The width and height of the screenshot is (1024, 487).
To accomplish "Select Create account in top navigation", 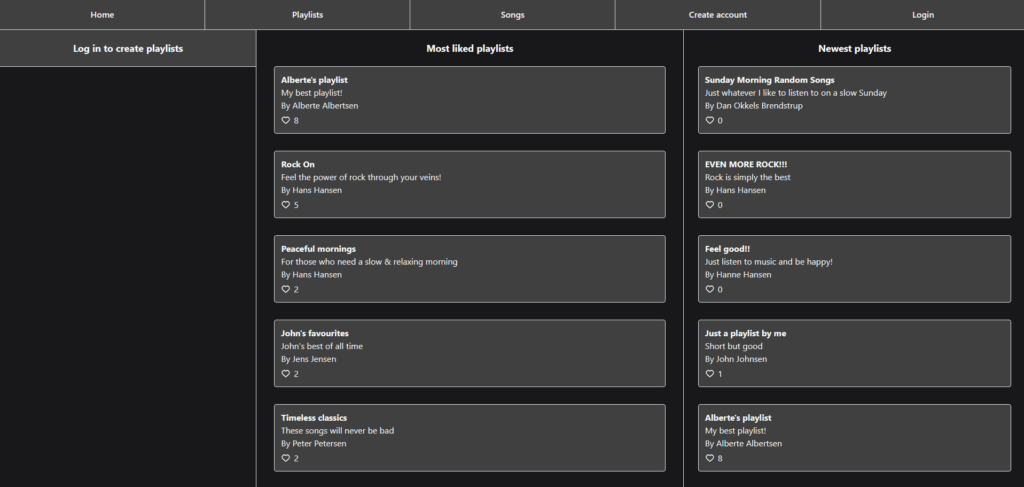I will (x=717, y=15).
